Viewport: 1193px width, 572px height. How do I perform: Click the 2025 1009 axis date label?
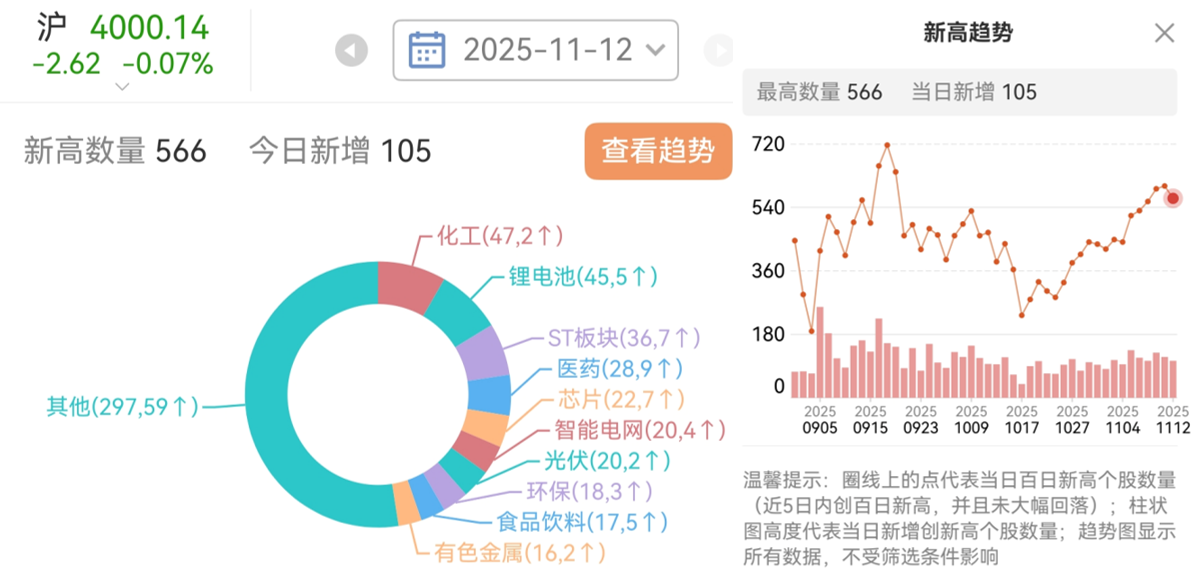pos(971,420)
